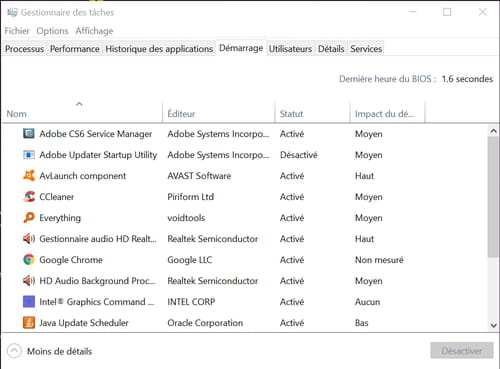Click the CCleaner icon

point(29,197)
